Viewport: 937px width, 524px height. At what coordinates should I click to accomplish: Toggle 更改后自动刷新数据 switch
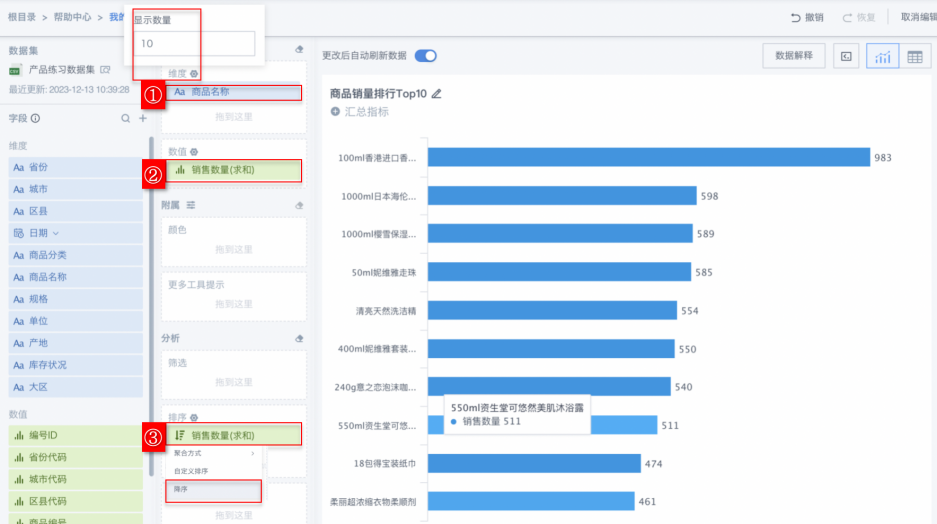426,56
